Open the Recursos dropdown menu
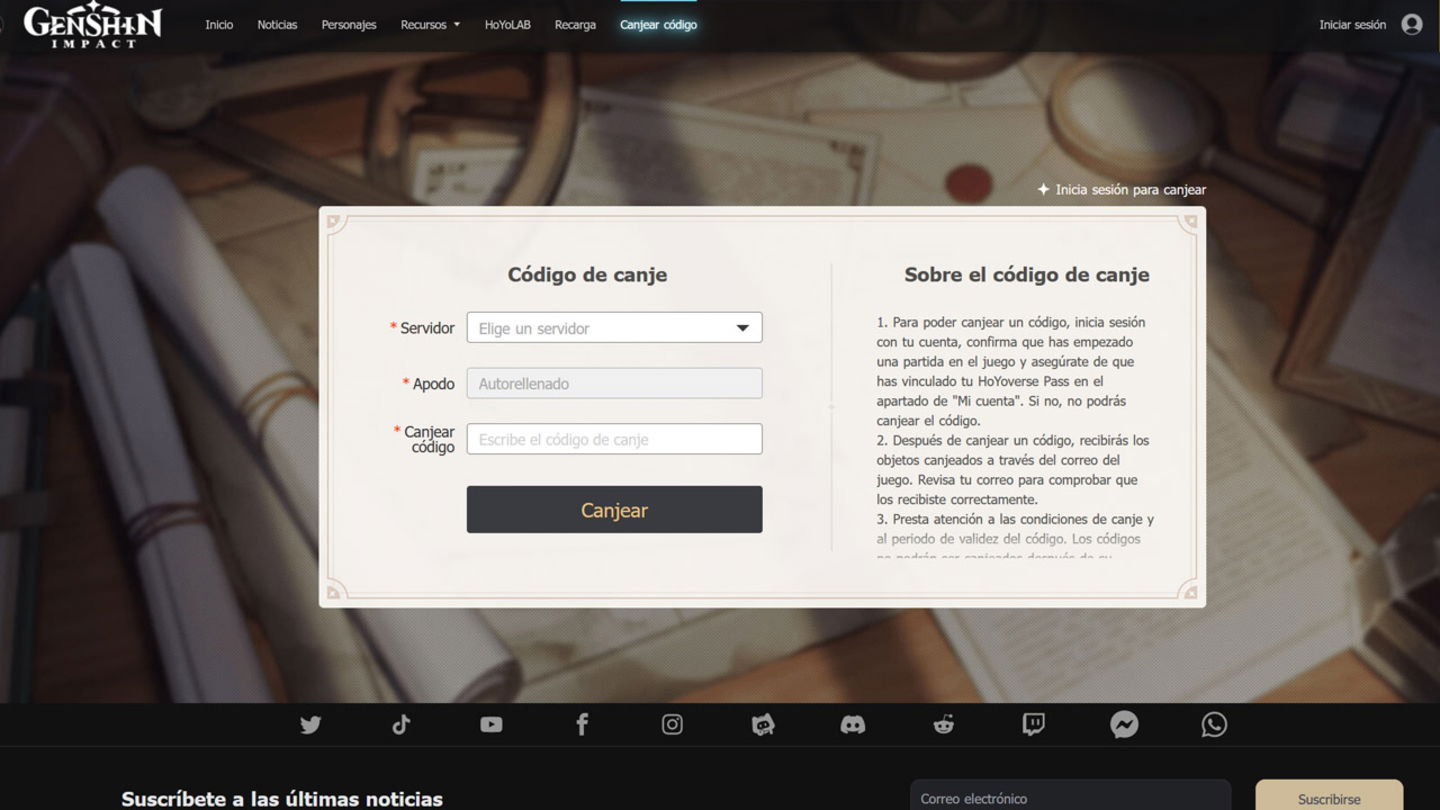Screen dimensions: 1440x810 click(x=430, y=25)
